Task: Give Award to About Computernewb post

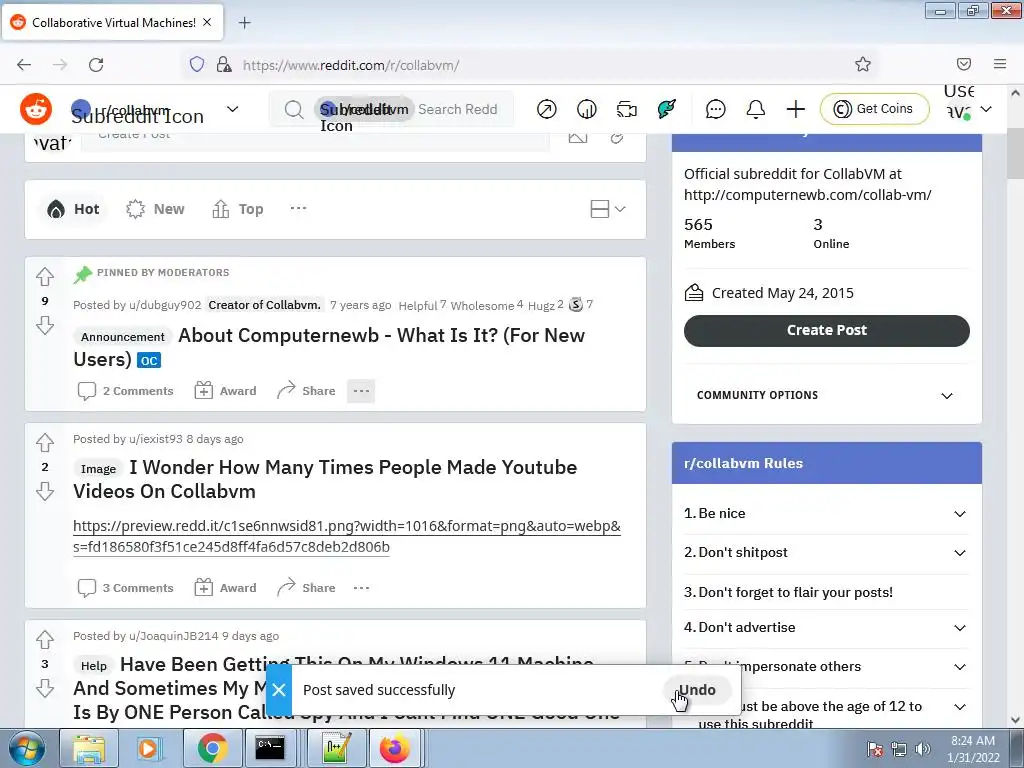Action: point(225,391)
